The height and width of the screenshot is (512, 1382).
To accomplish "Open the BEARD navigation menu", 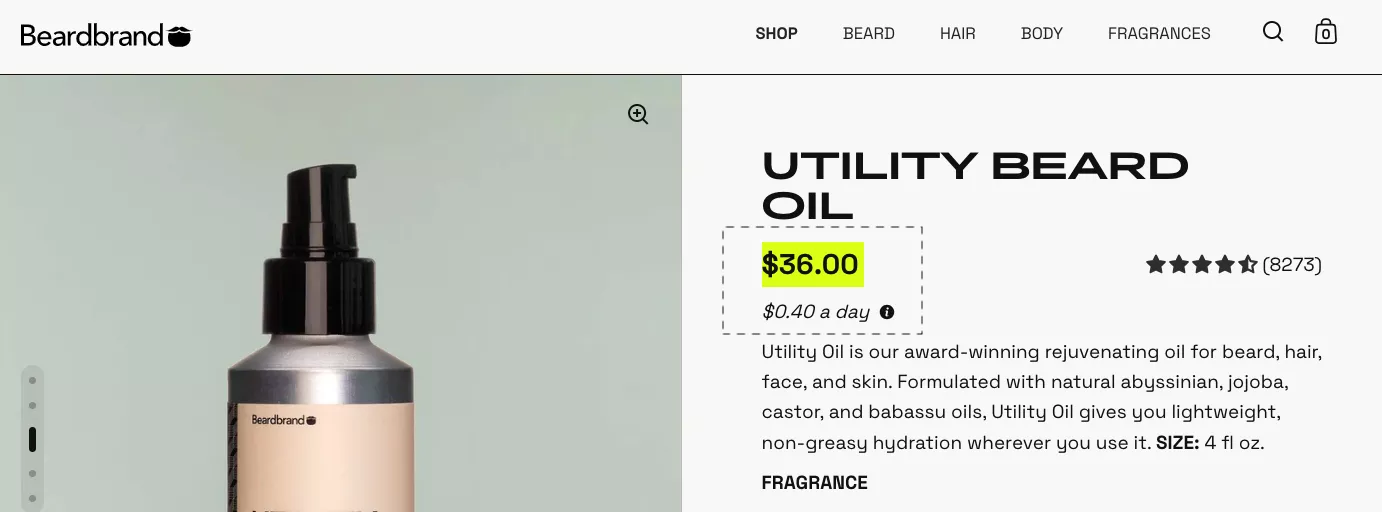I will (x=868, y=34).
